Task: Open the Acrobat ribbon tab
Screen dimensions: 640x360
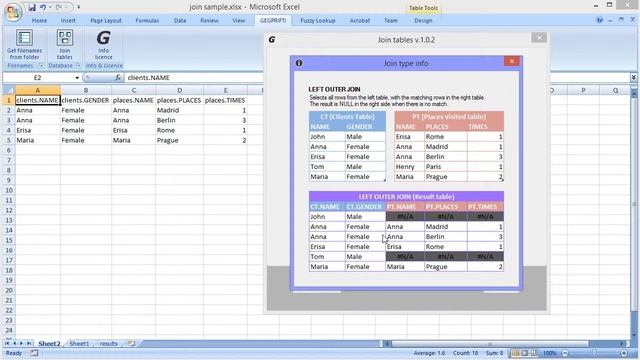Action: [x=360, y=20]
